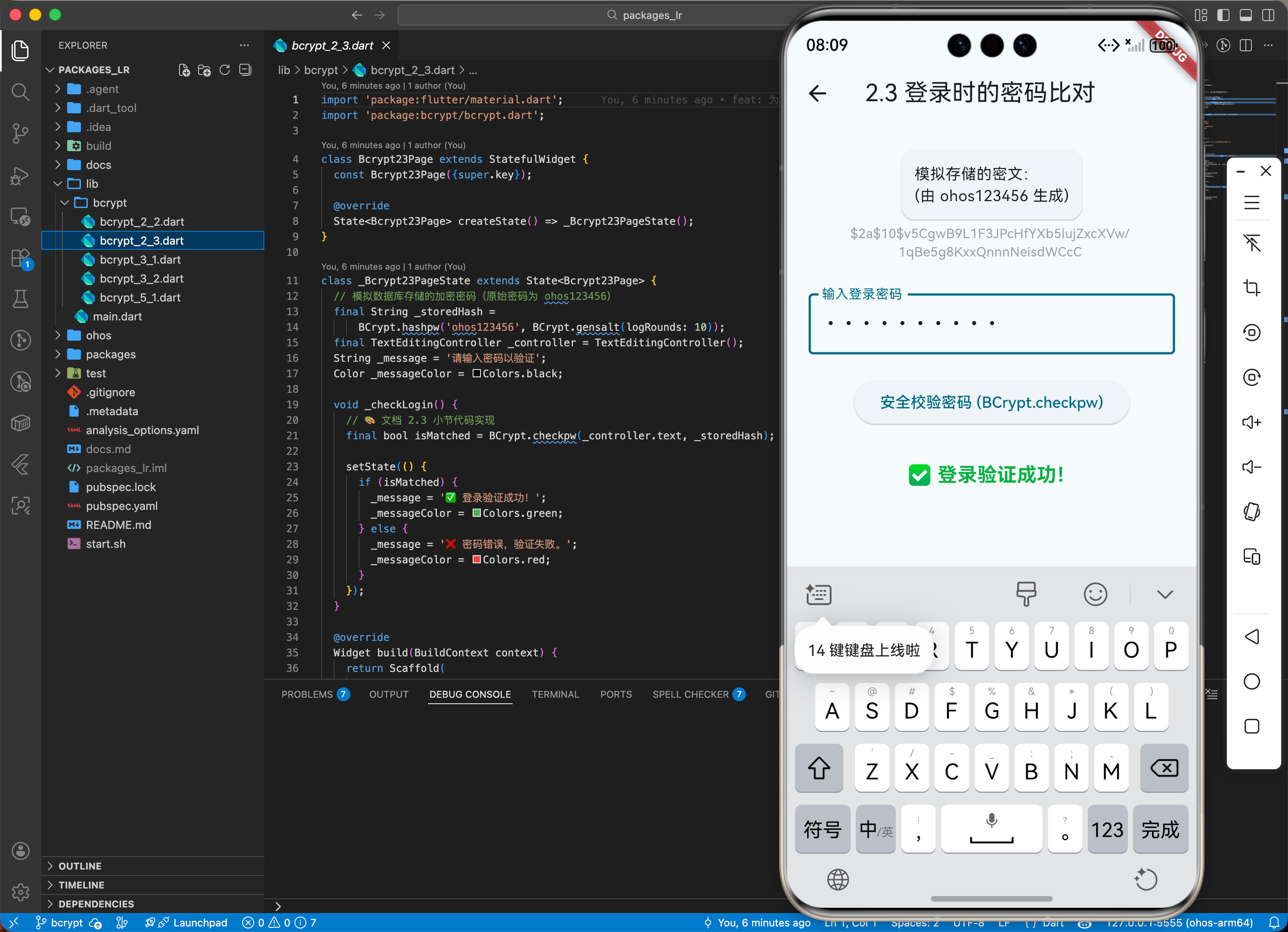Refresh the Explorer file tree
This screenshot has width=1288, height=932.
[225, 70]
